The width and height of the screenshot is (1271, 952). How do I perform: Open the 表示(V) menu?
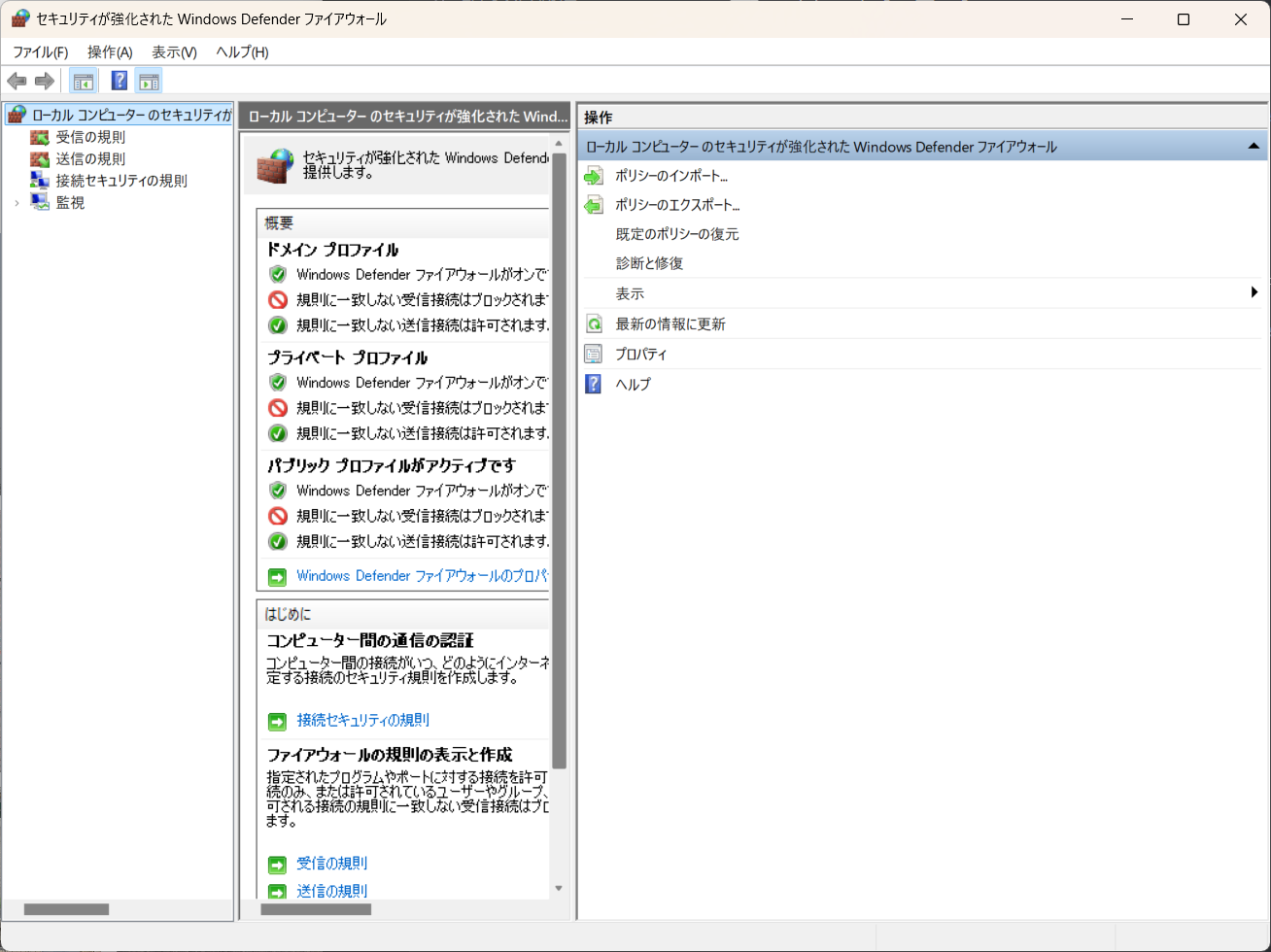pos(174,51)
